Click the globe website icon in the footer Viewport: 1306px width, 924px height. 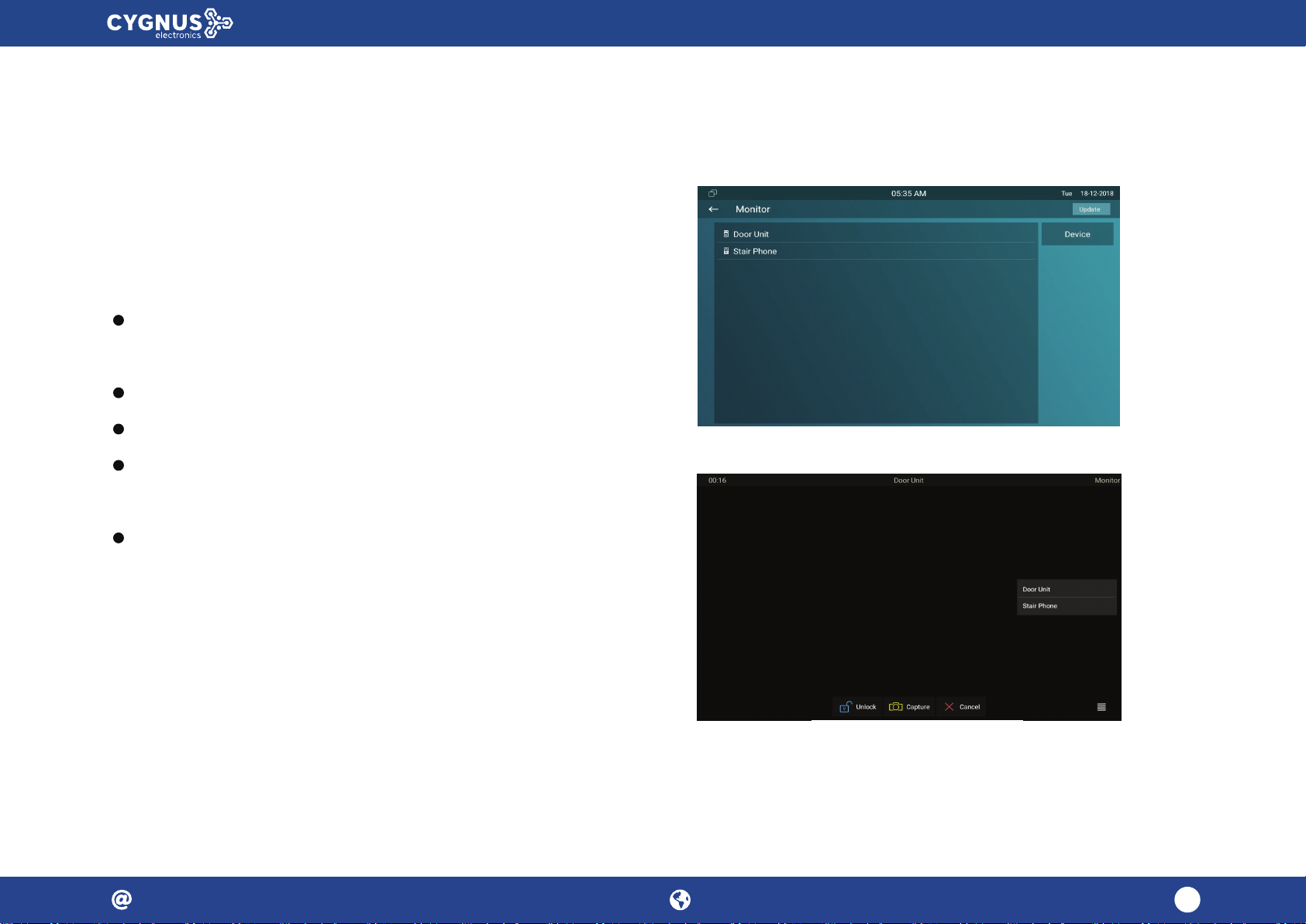pos(680,899)
